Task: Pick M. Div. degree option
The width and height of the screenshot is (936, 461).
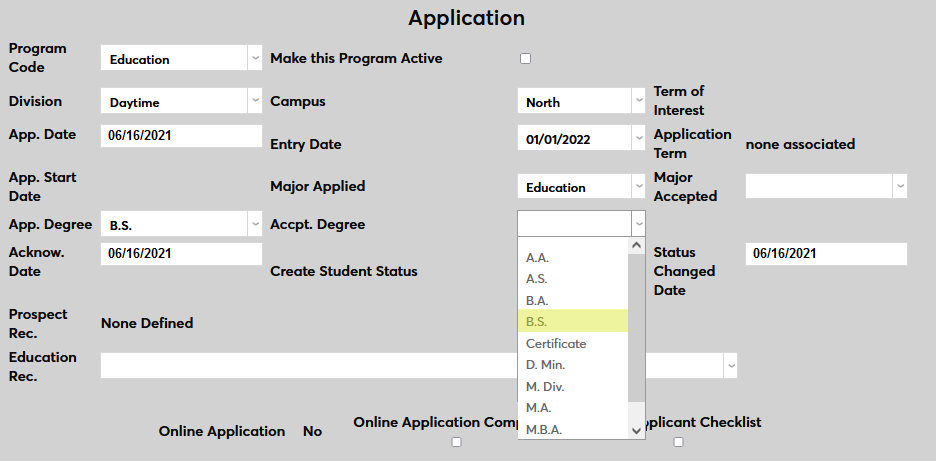Action: coord(573,386)
